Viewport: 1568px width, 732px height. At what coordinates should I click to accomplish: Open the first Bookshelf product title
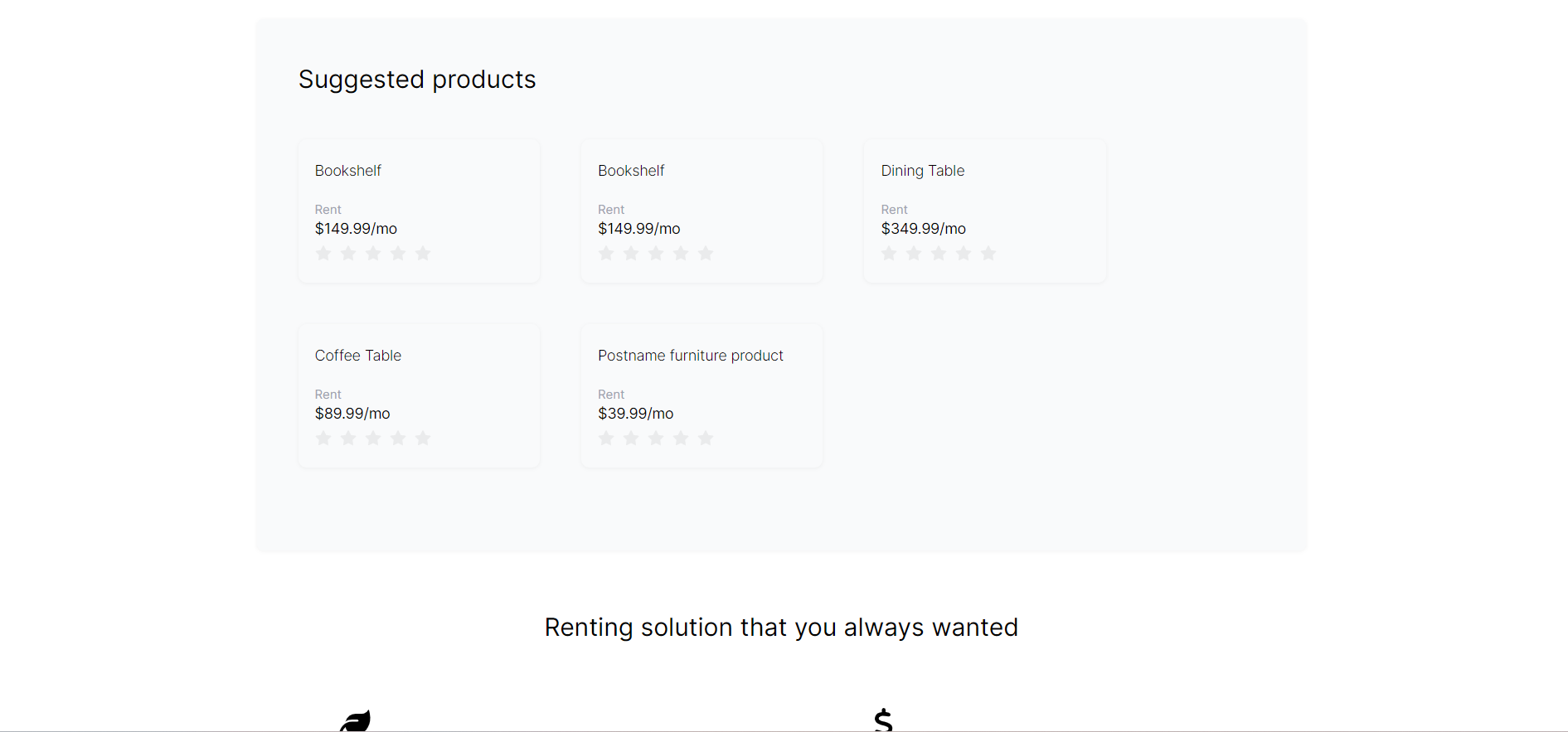[x=348, y=171]
